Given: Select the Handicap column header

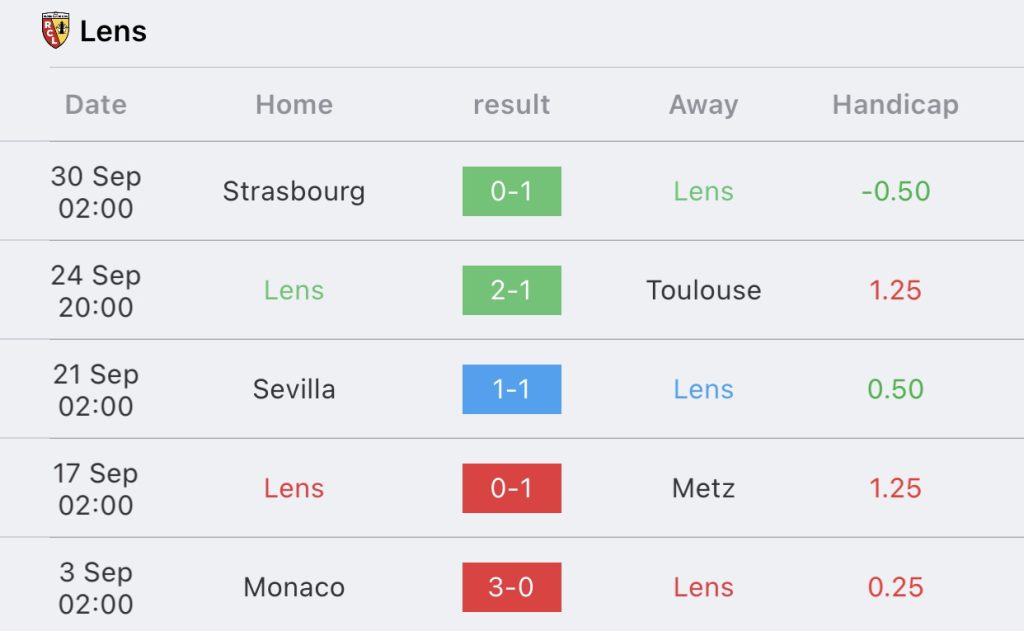Looking at the screenshot, I should (x=895, y=105).
